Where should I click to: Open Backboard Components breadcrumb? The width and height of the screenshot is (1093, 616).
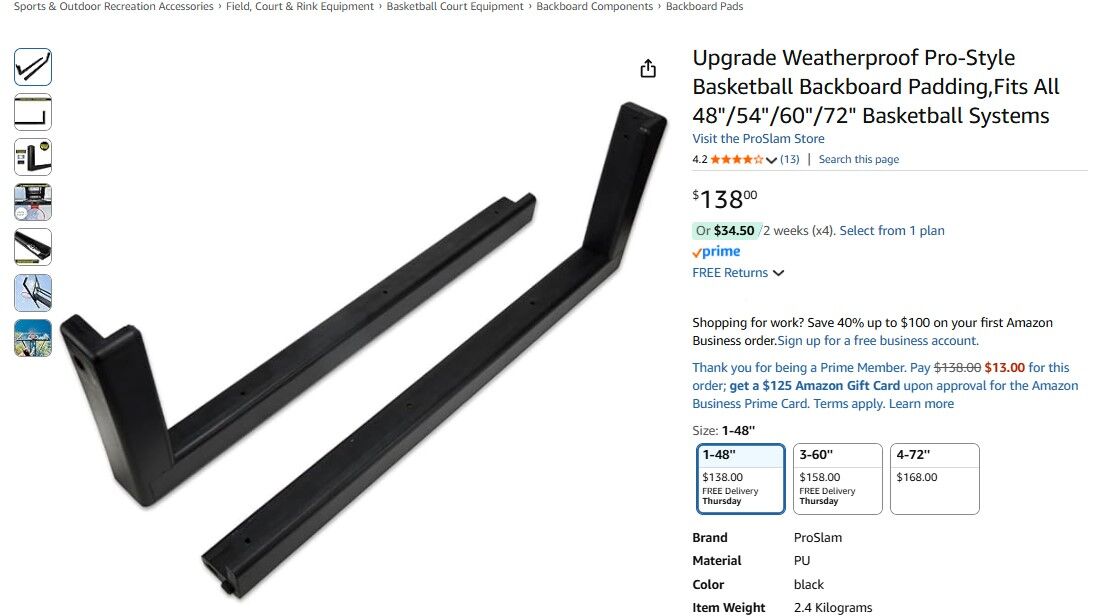[595, 6]
